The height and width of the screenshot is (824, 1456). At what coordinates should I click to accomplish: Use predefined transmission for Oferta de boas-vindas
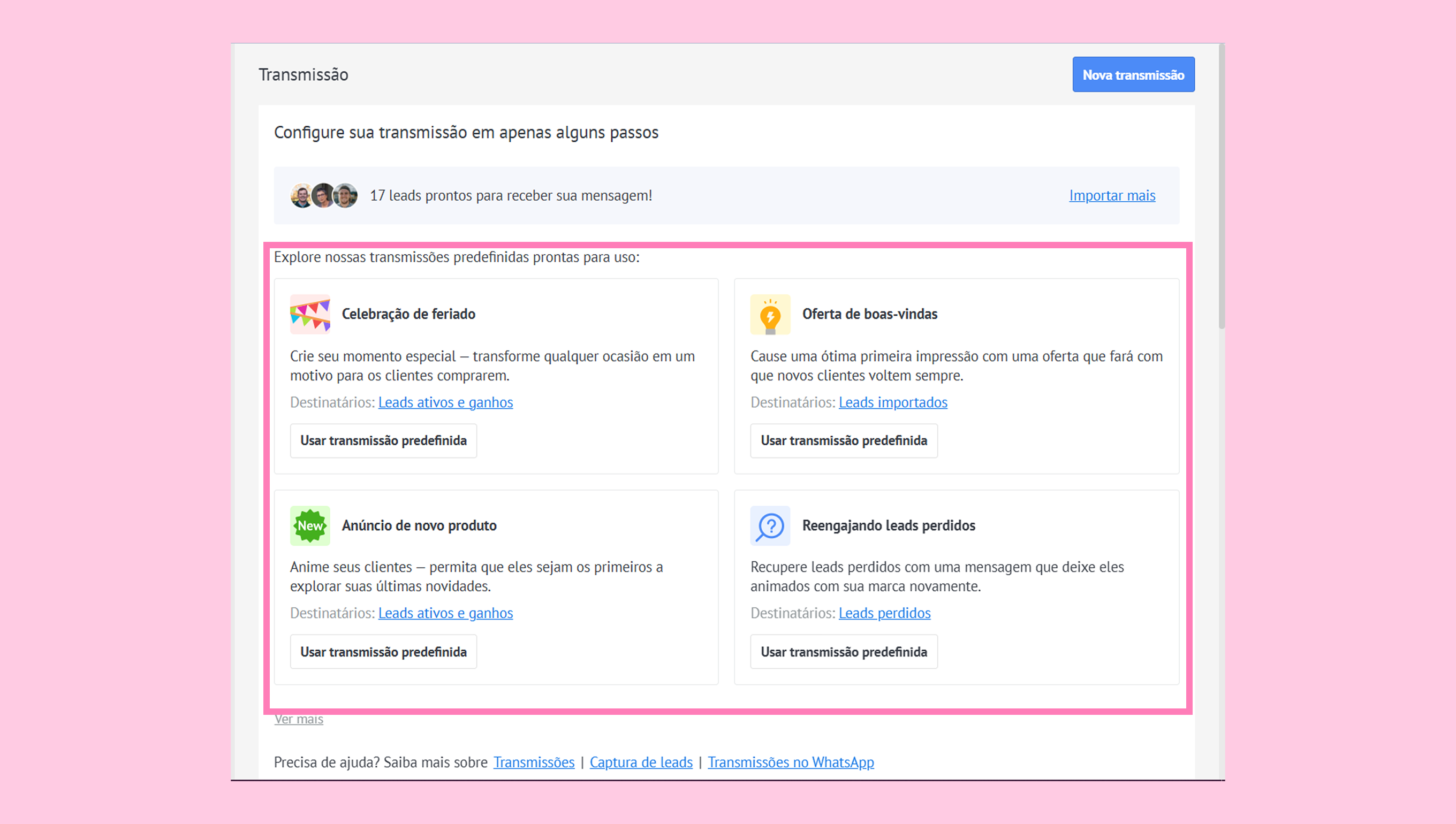point(844,440)
